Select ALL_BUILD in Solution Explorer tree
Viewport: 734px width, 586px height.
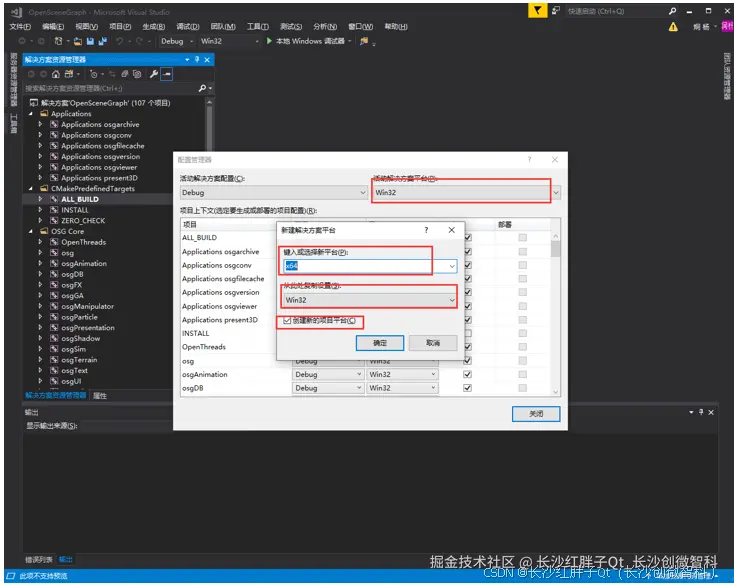tap(80, 199)
